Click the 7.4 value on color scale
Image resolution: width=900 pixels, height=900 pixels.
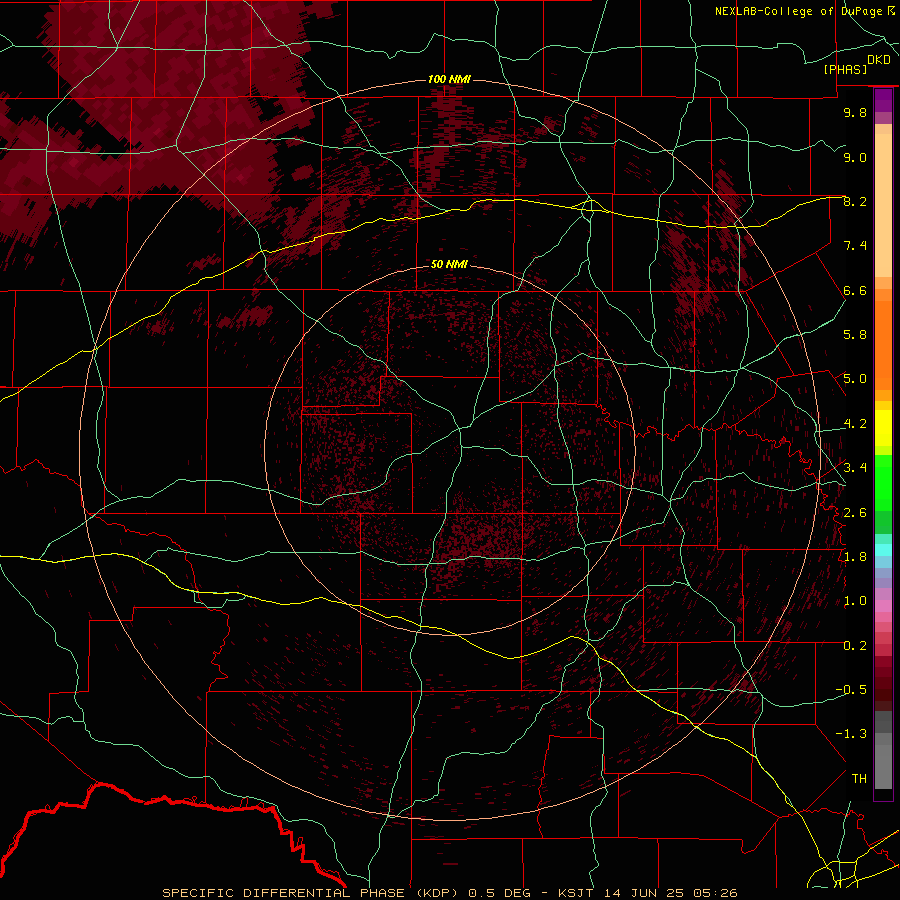(855, 246)
